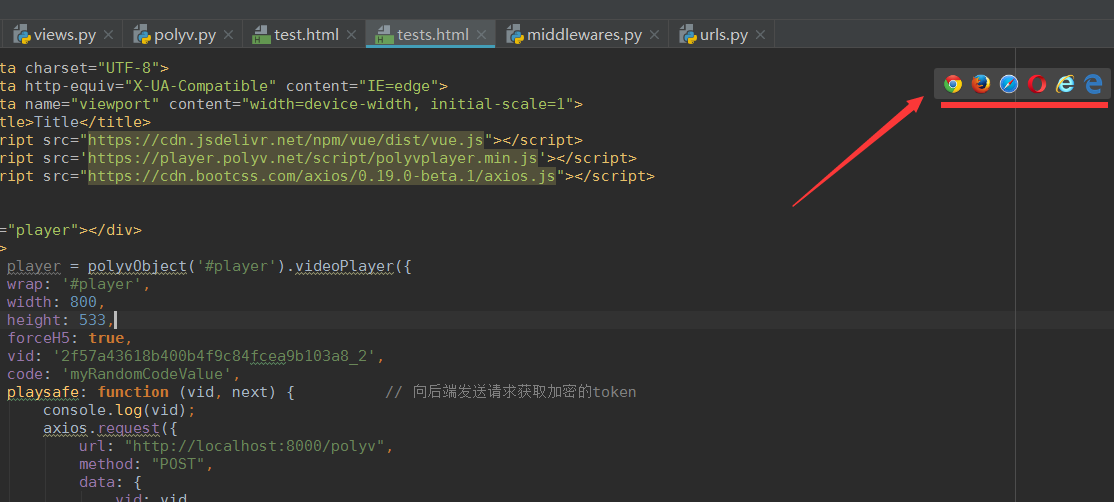1114x502 pixels.
Task: Click the Python file icon on urls.py tab
Action: tap(688, 34)
